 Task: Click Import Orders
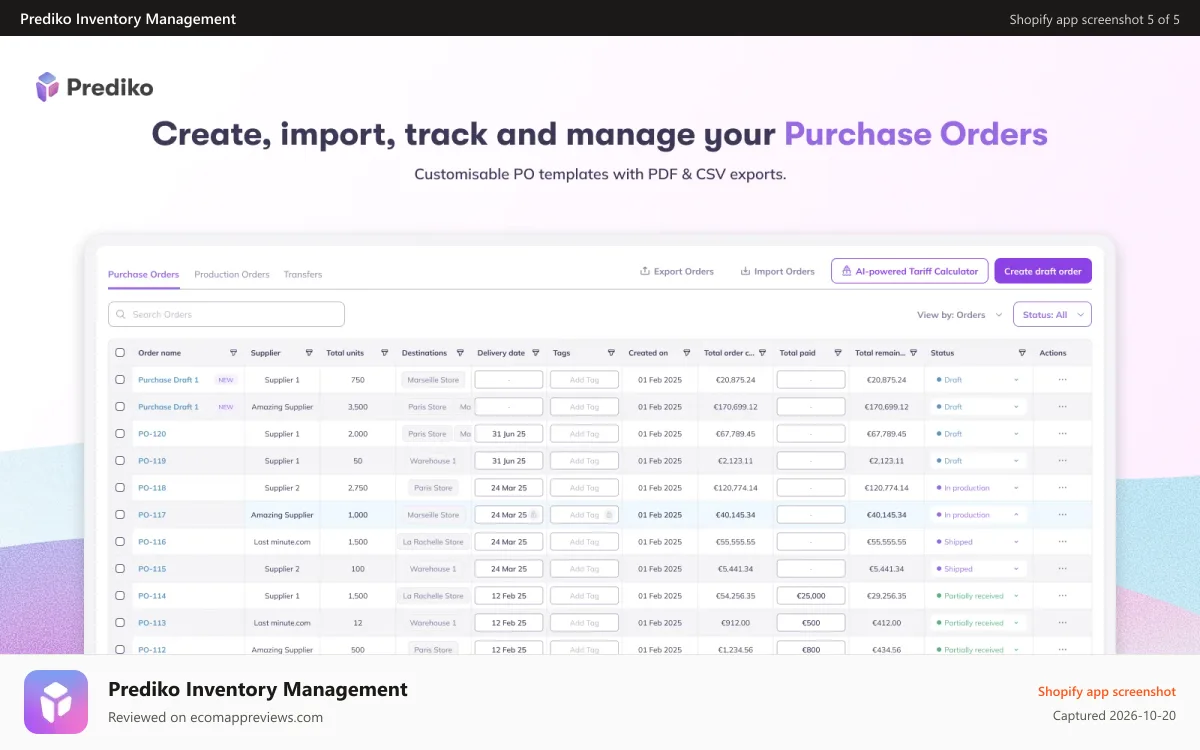(778, 271)
